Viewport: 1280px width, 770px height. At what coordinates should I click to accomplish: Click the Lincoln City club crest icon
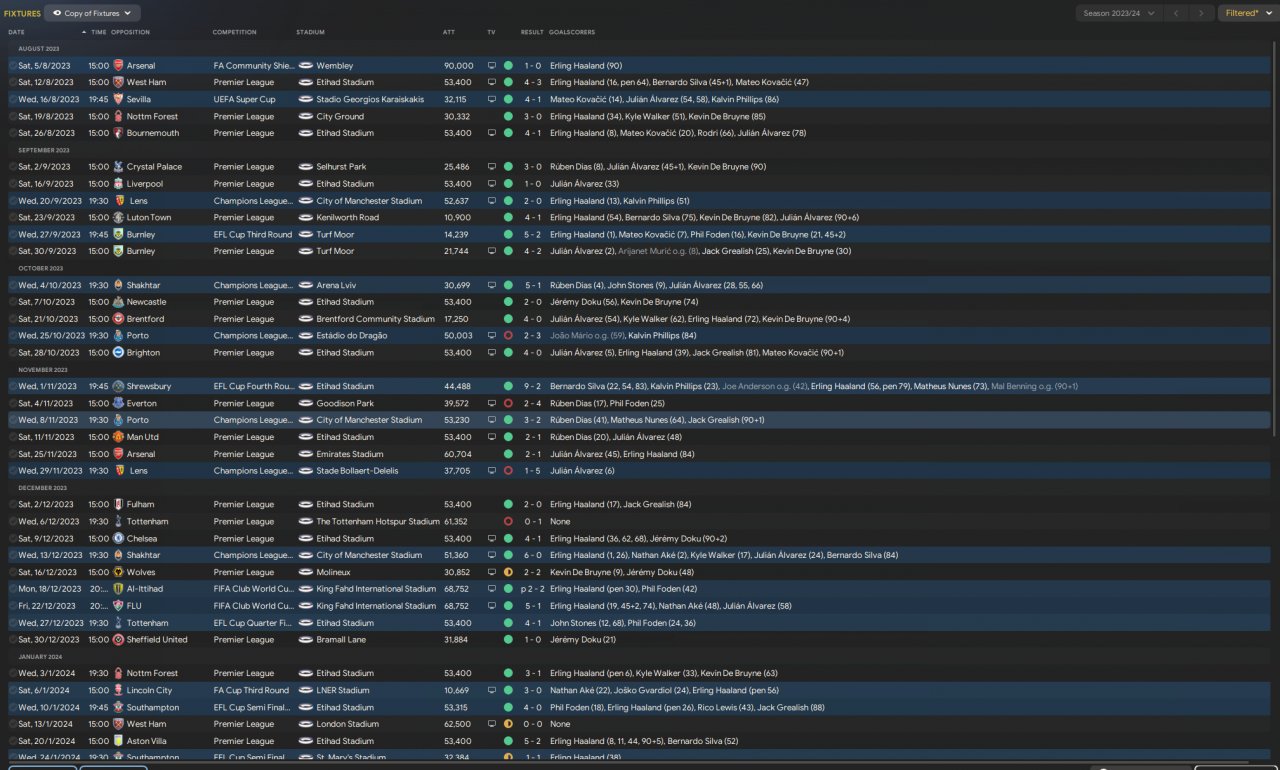[x=118, y=691]
